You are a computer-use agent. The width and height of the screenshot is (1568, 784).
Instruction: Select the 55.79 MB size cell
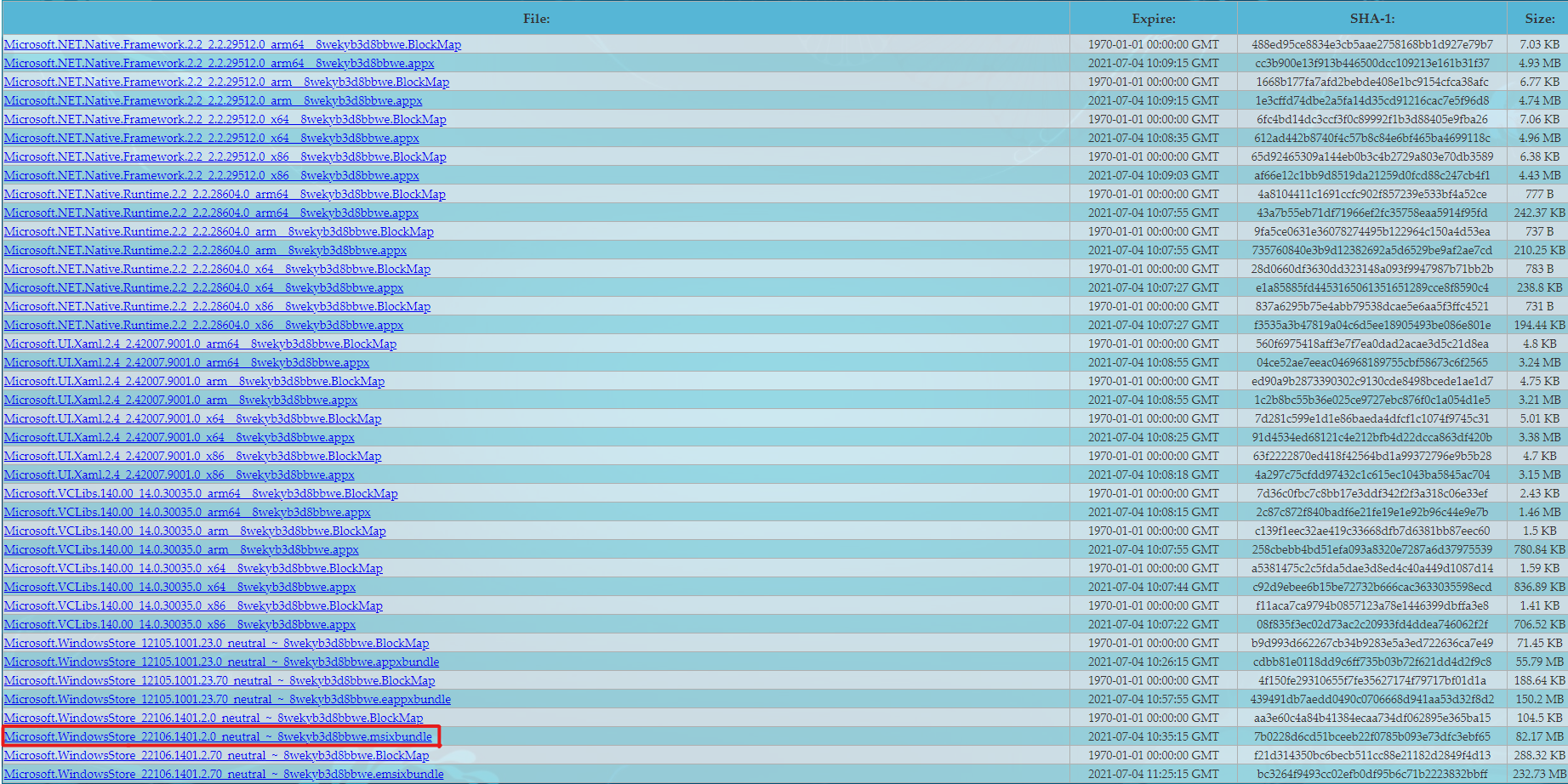(x=1539, y=662)
